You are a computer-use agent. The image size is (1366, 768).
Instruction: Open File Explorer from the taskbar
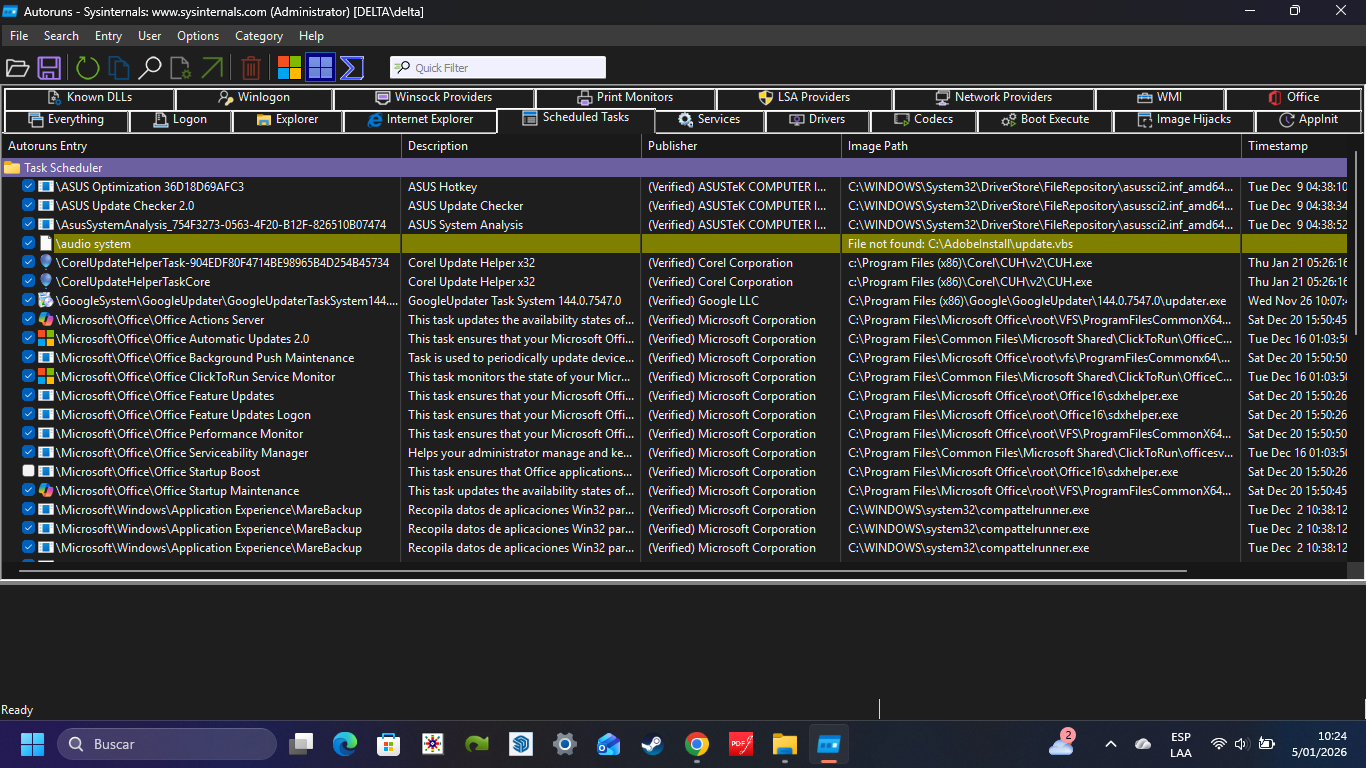pyautogui.click(x=785, y=744)
